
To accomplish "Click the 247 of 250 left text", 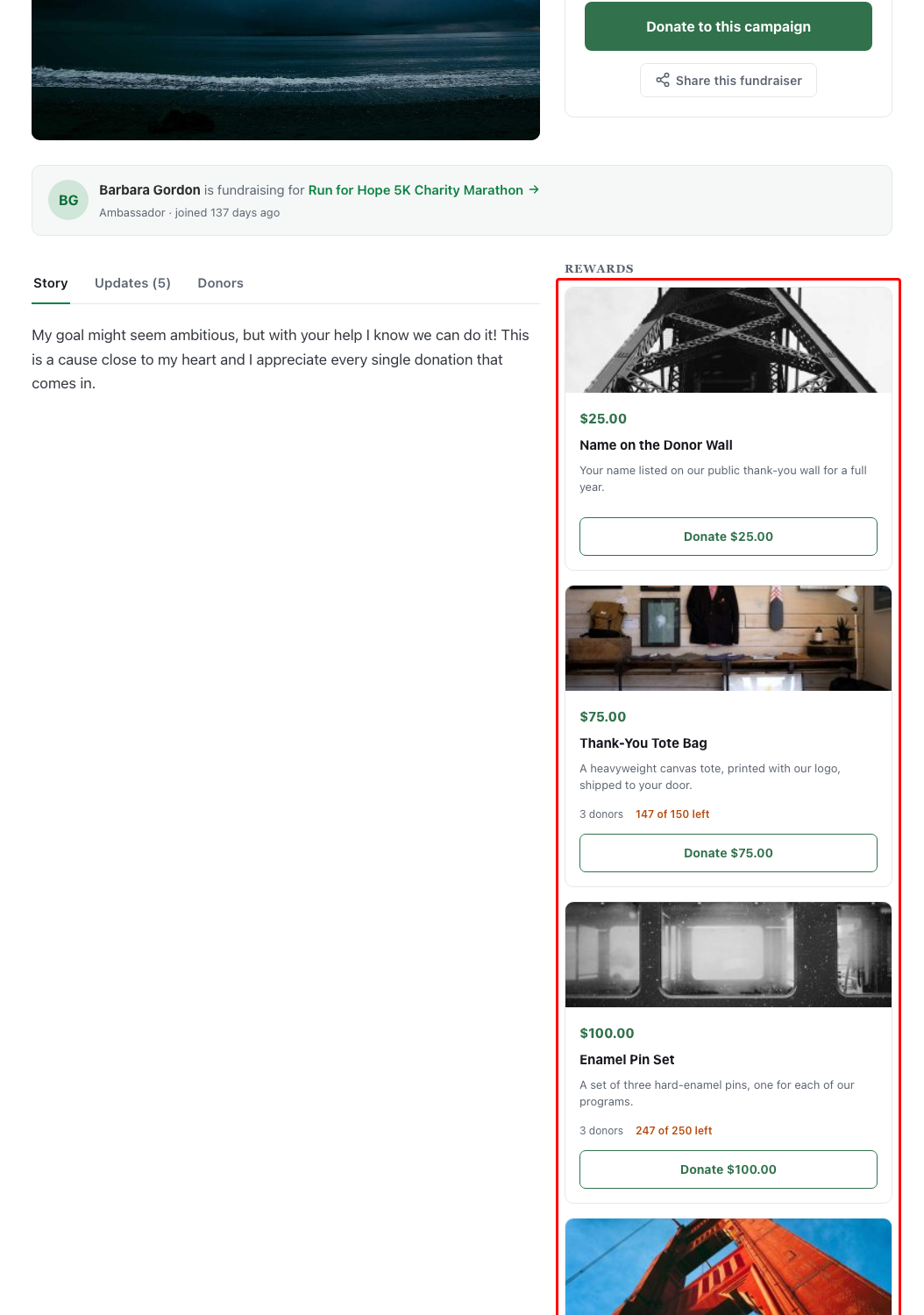I will [x=674, y=1131].
